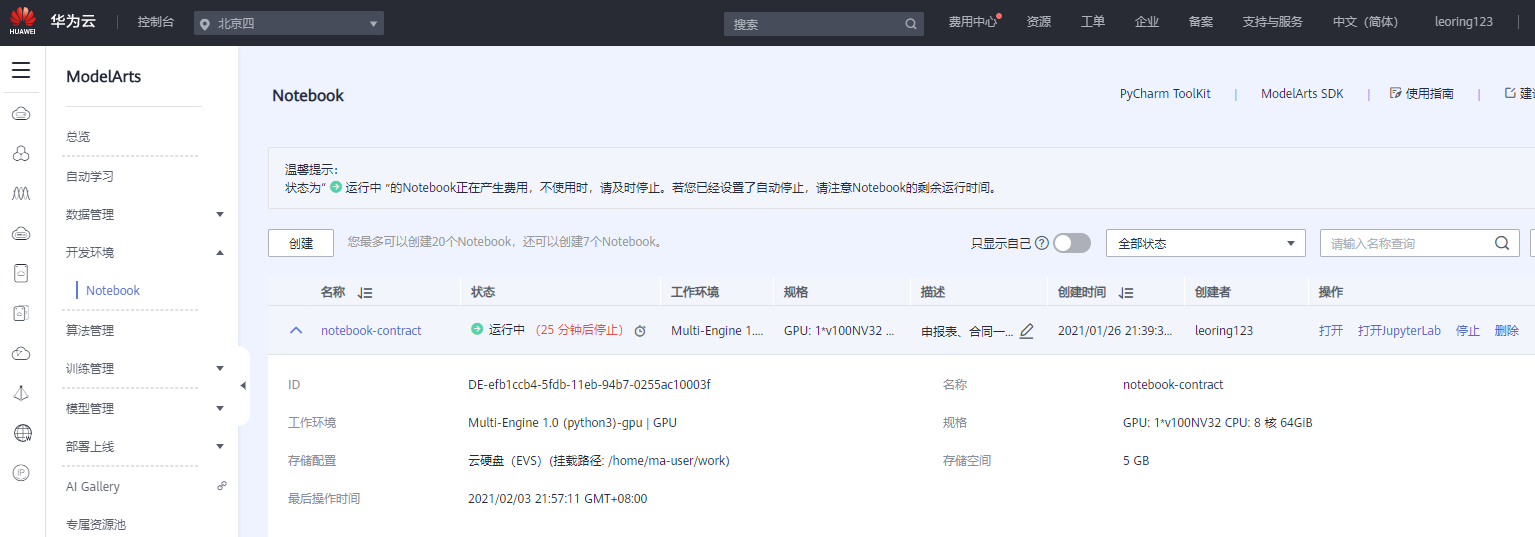
Task: Open ModelArts SDK link
Action: coord(1302,94)
